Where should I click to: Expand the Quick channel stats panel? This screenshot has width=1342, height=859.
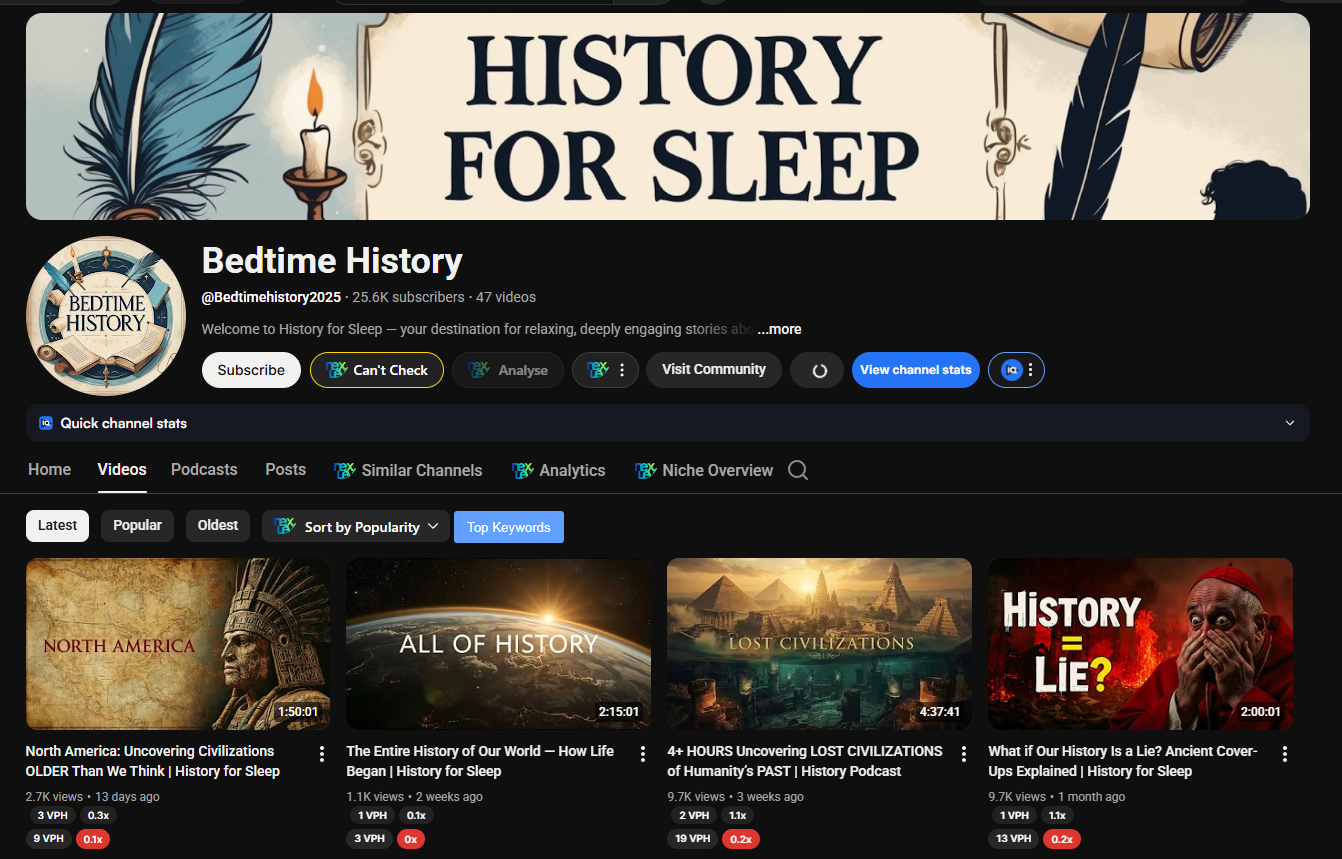click(x=1289, y=423)
